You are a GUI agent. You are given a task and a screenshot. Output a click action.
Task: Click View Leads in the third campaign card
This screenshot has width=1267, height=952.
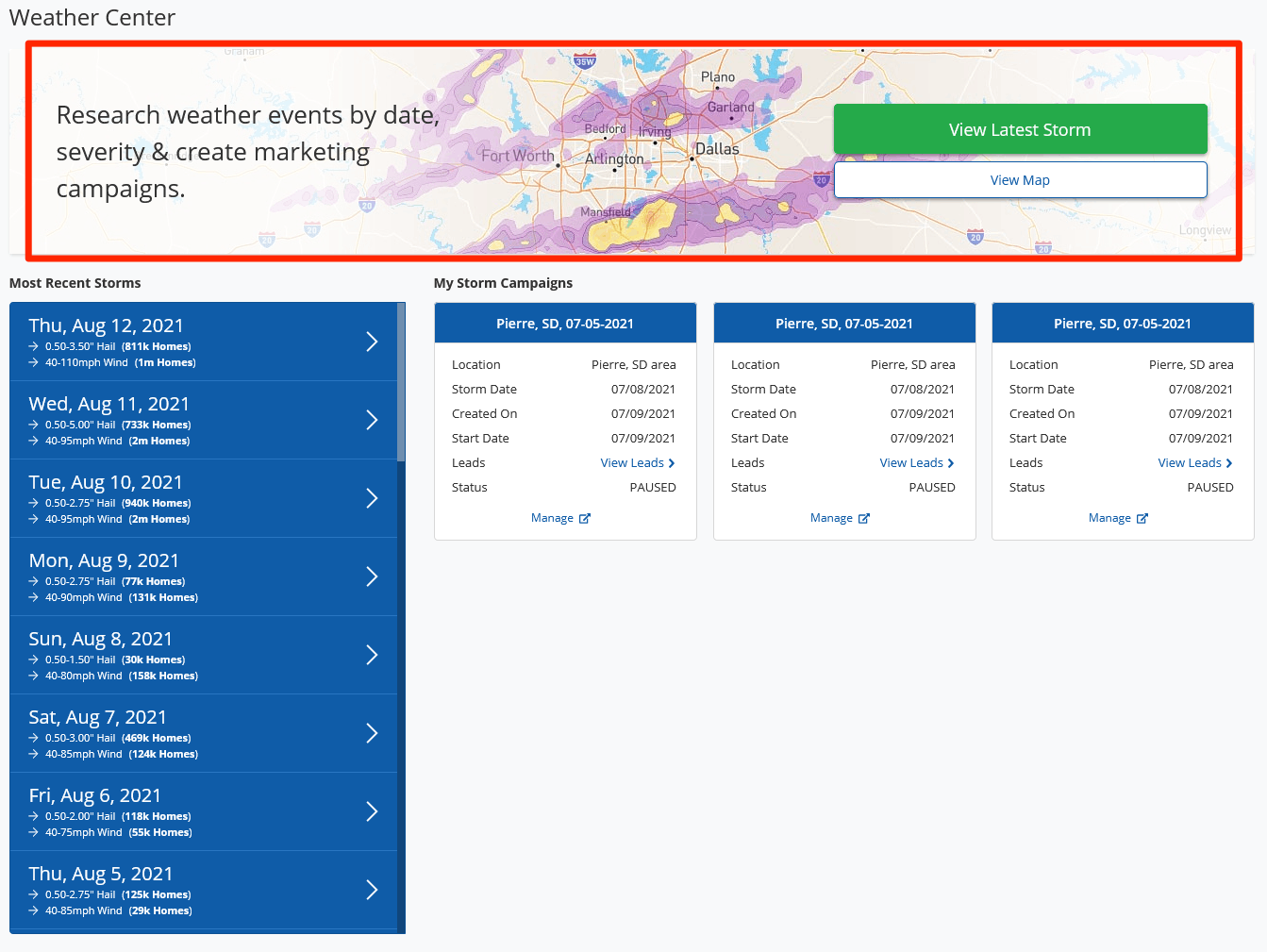1194,463
